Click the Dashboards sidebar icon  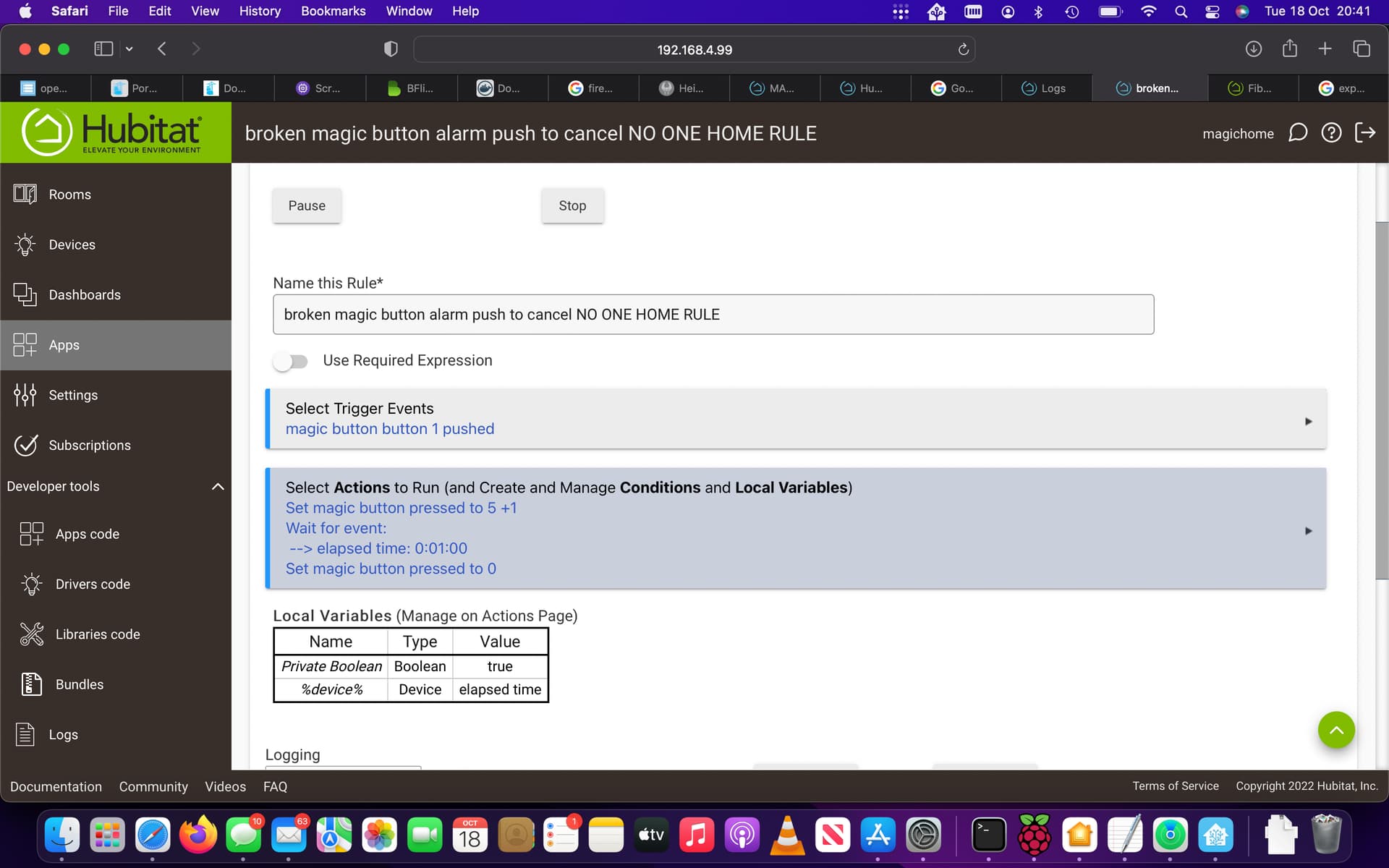[x=25, y=294]
